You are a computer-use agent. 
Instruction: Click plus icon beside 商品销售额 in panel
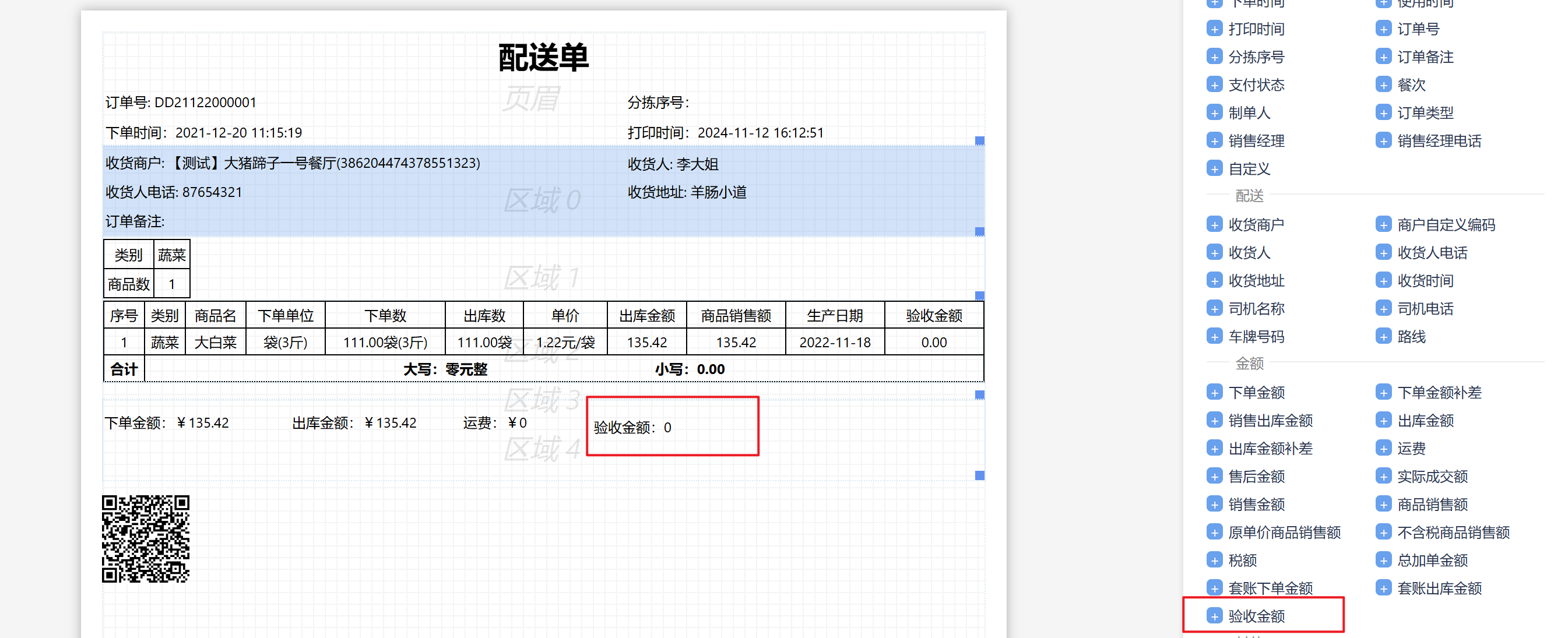pyautogui.click(x=1383, y=504)
